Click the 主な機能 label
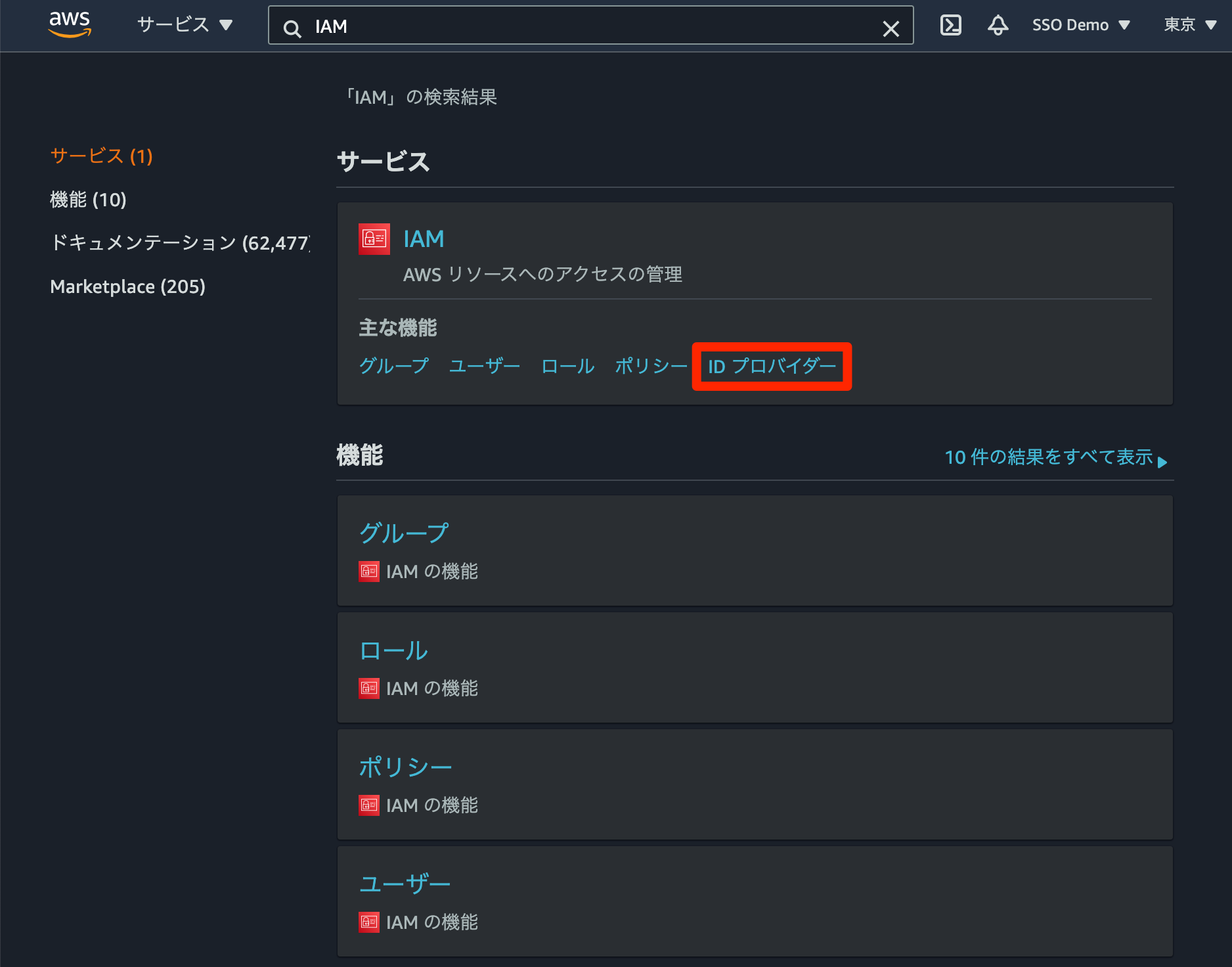Image resolution: width=1232 pixels, height=967 pixels. [398, 328]
